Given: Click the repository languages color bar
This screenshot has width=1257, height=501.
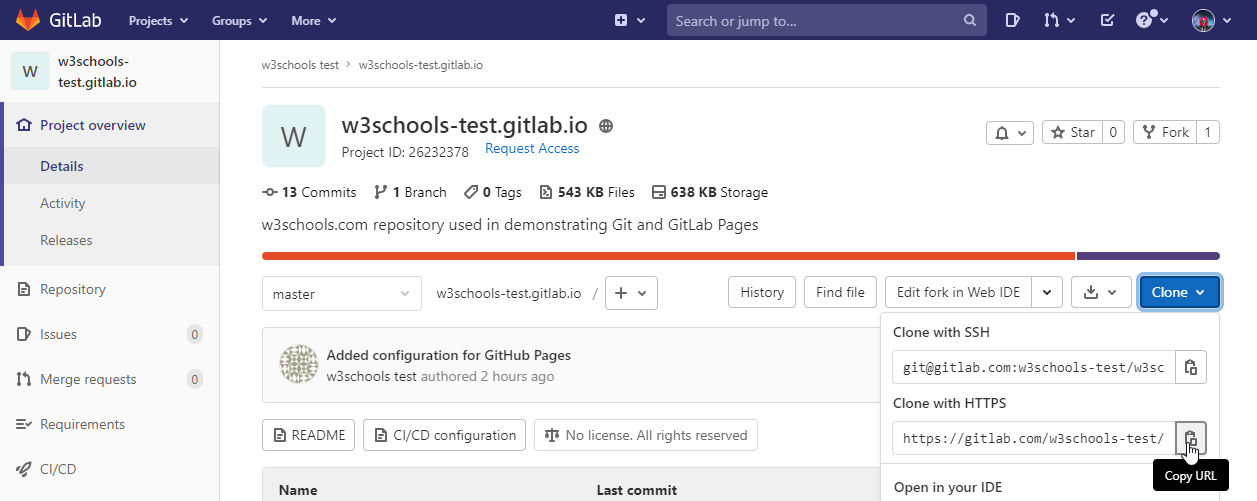Looking at the screenshot, I should 740,256.
